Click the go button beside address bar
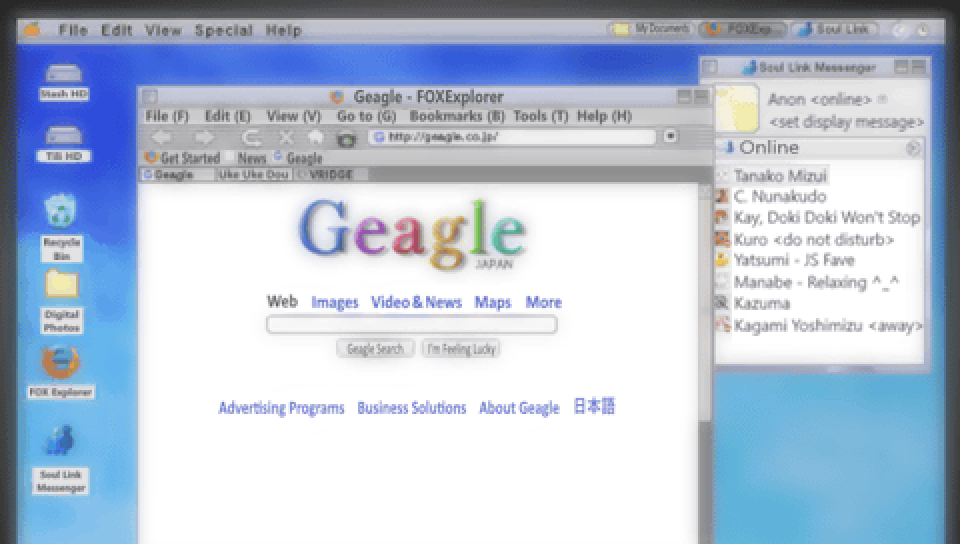960x544 pixels. [671, 136]
